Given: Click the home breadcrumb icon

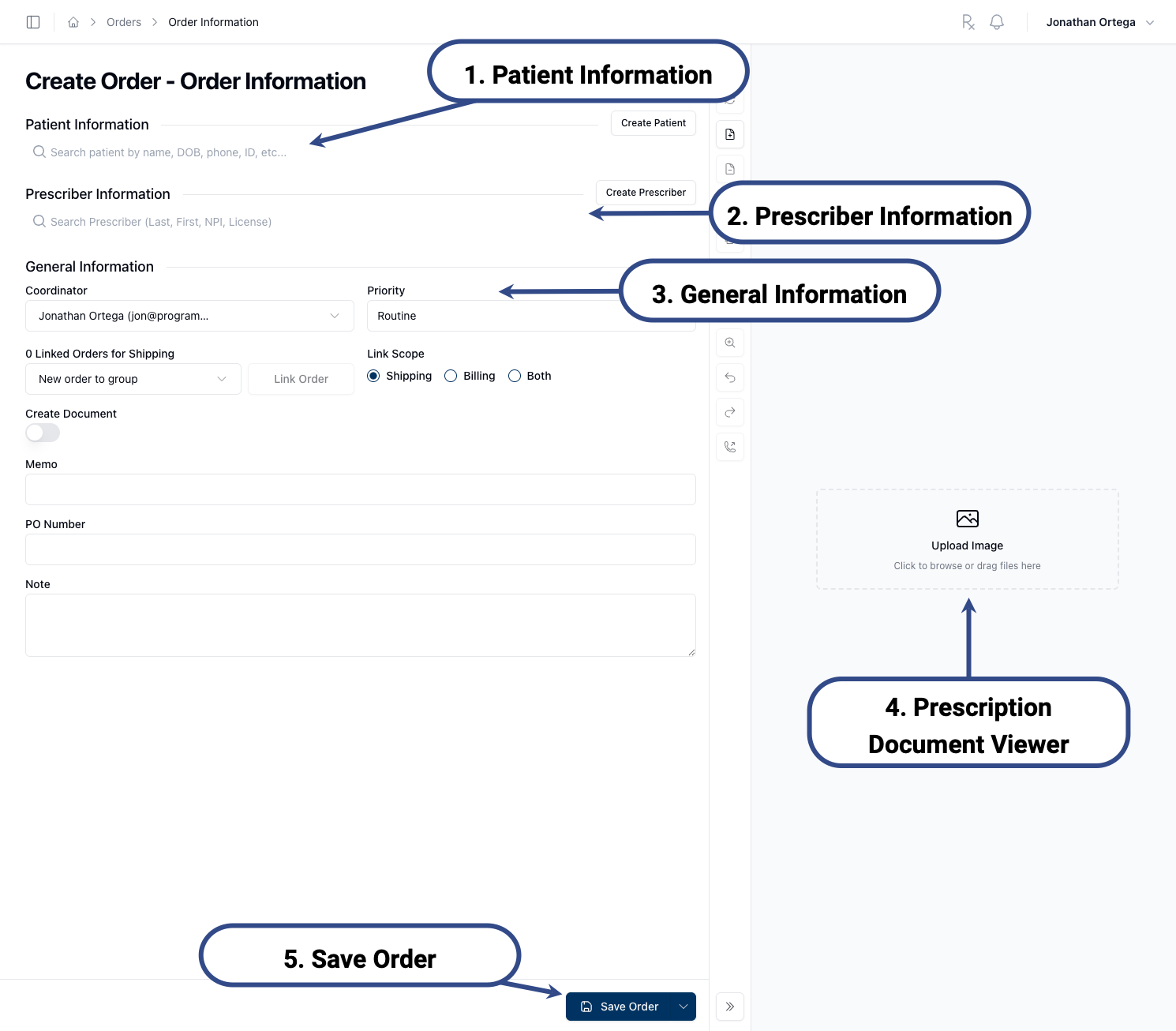Looking at the screenshot, I should tap(73, 21).
